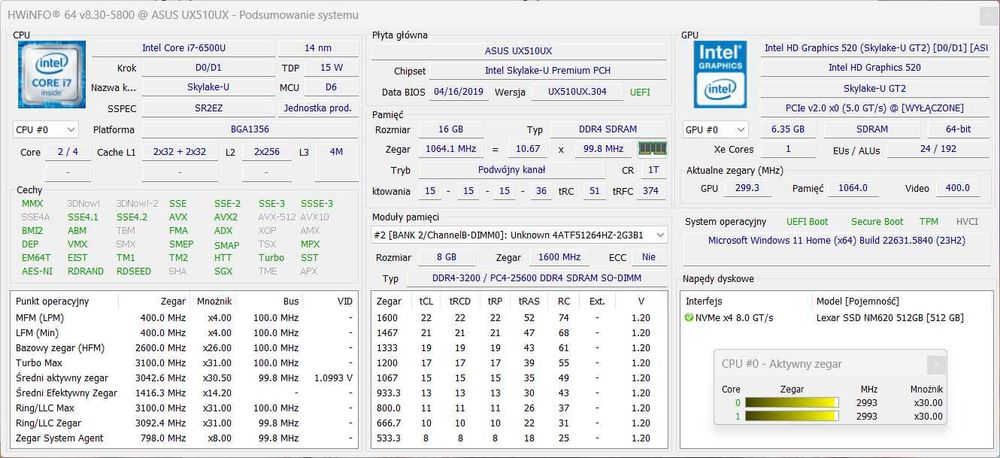
Task: Click the ASUS UX510UX motherboard field
Action: coord(518,51)
